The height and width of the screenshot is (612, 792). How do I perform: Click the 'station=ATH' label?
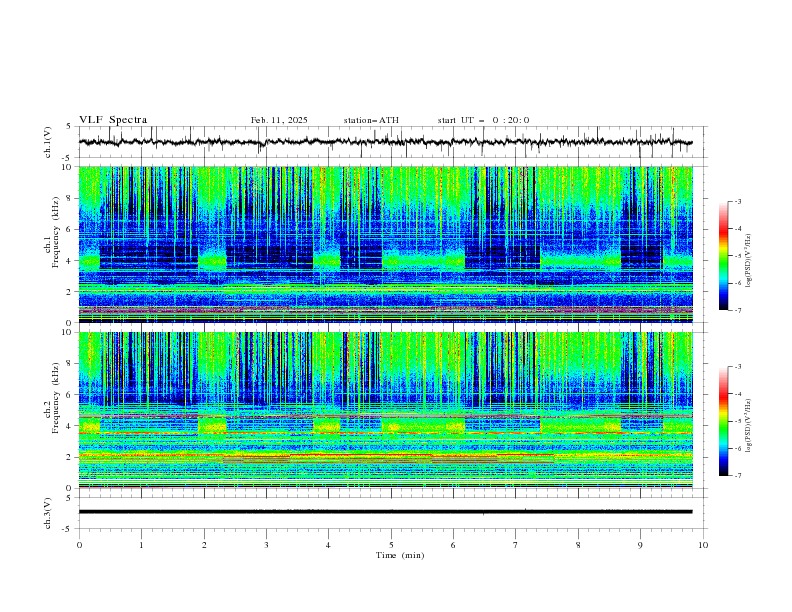[371, 120]
